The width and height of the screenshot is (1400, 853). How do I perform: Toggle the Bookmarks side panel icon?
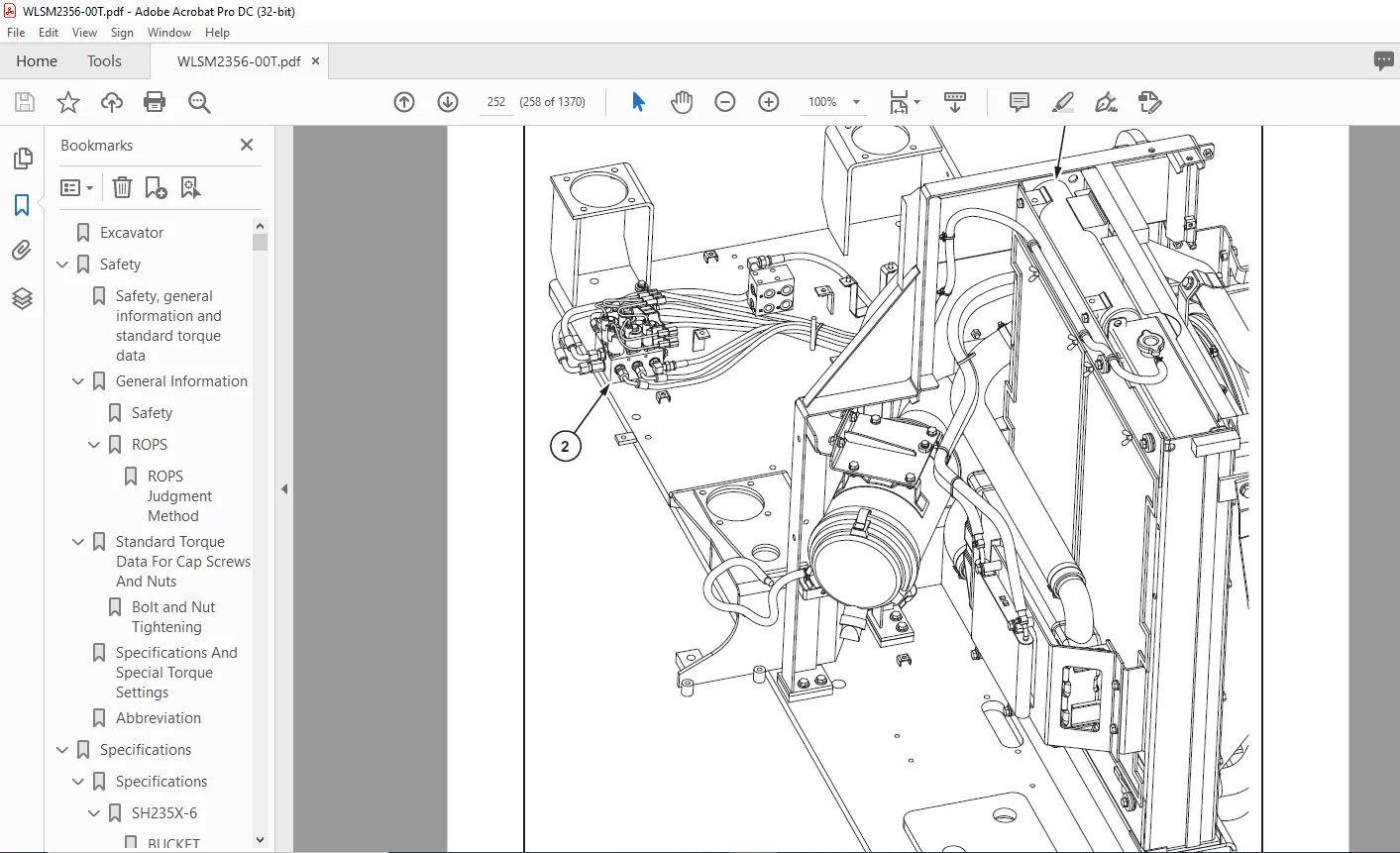coord(22,205)
